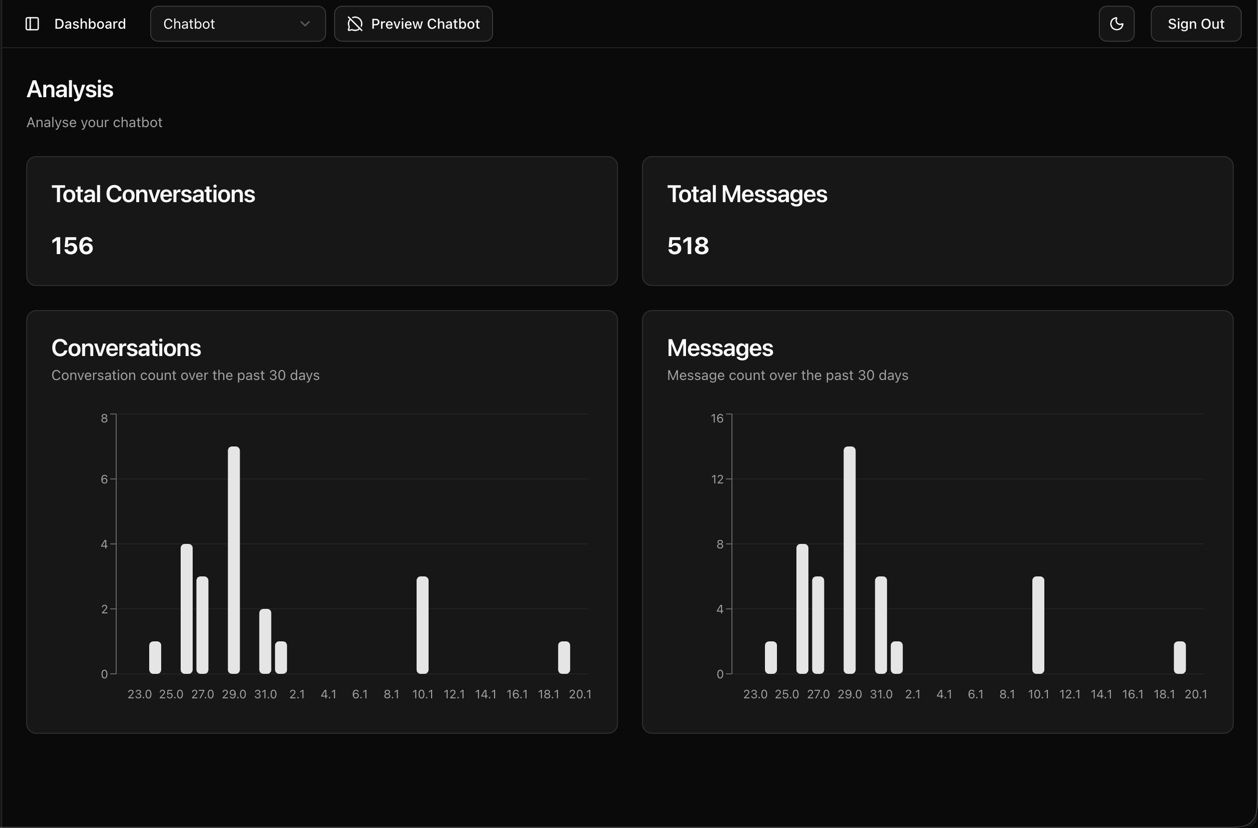The width and height of the screenshot is (1258, 828).
Task: Select the Analysis page heading
Action: tap(70, 89)
